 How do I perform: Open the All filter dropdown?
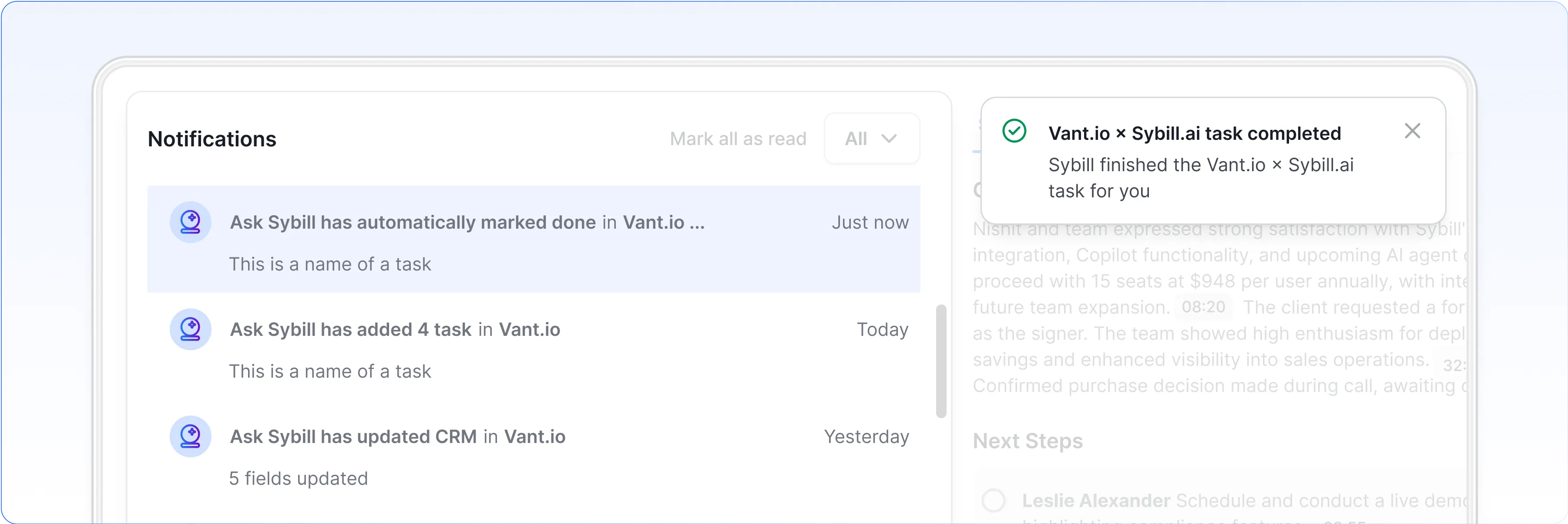click(x=871, y=139)
